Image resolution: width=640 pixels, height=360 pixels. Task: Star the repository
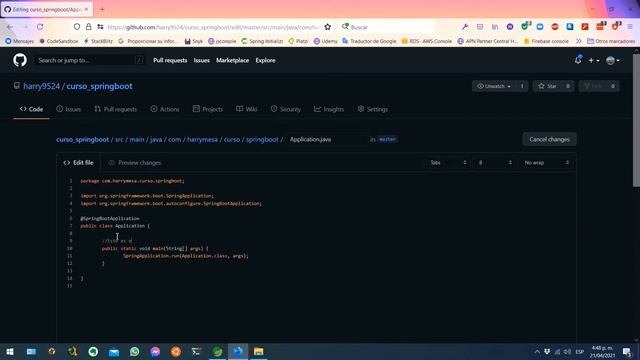[547, 86]
